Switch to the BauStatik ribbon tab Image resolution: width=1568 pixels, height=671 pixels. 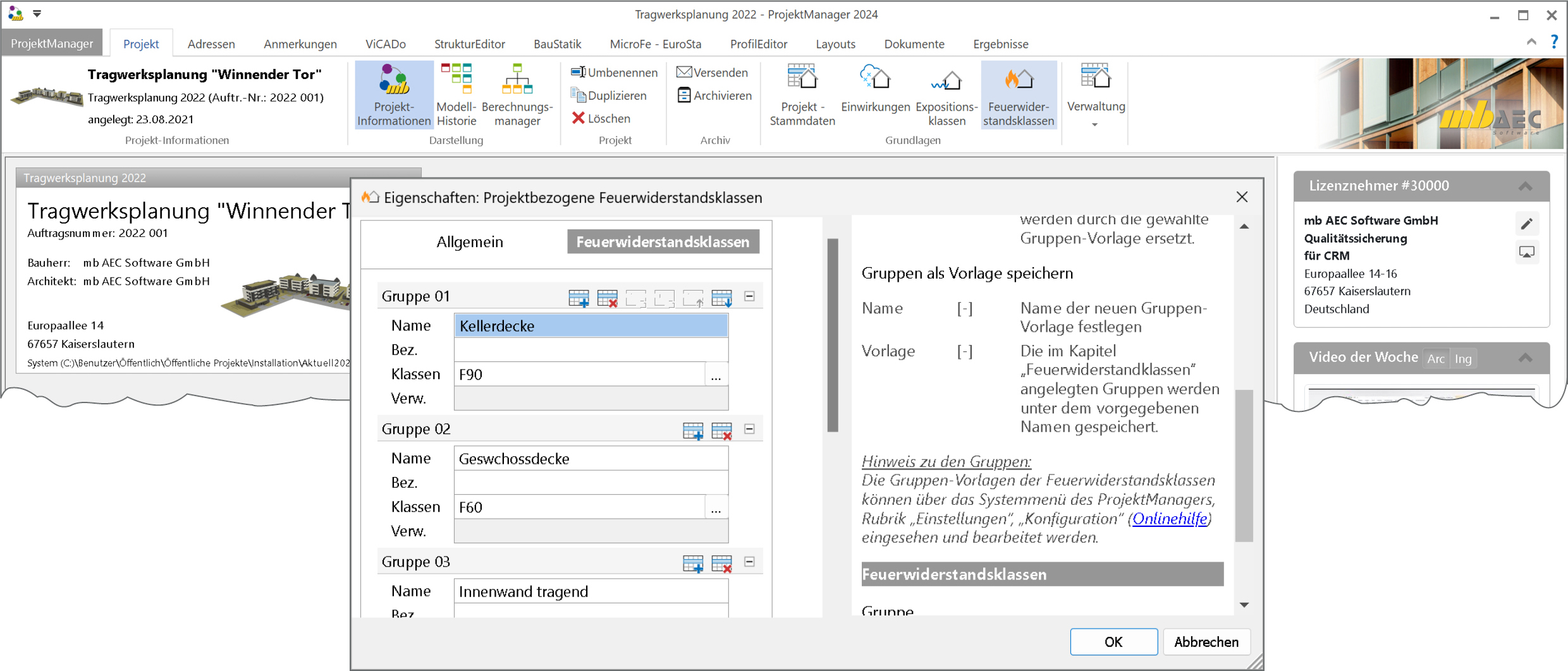point(557,44)
